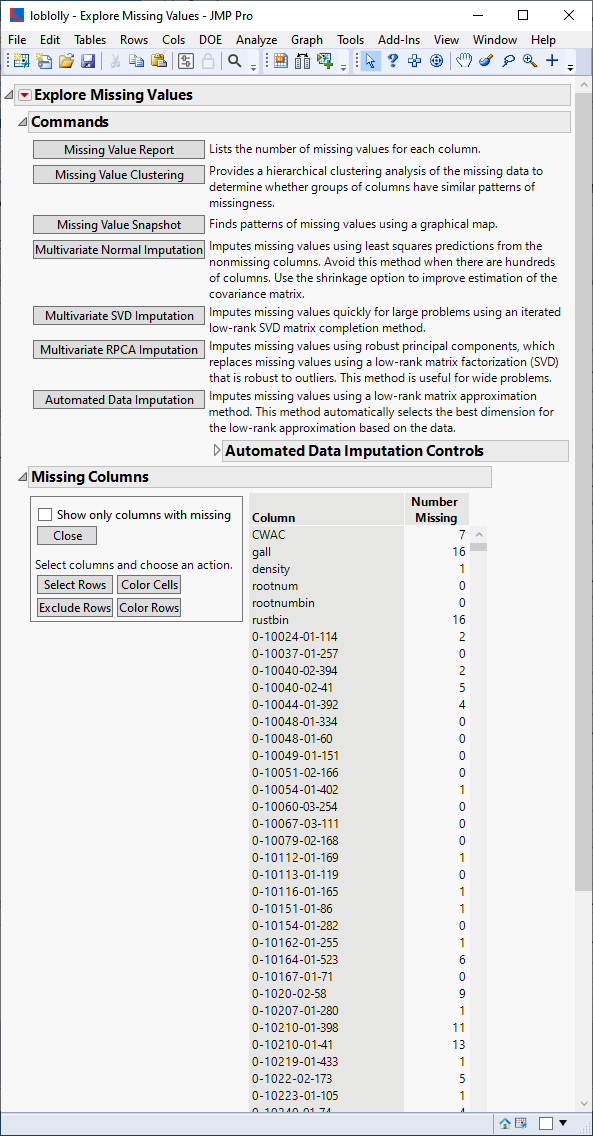Screen dimensions: 593x1136
Task: Open the Home Window from the status bar
Action: (x=504, y=1123)
